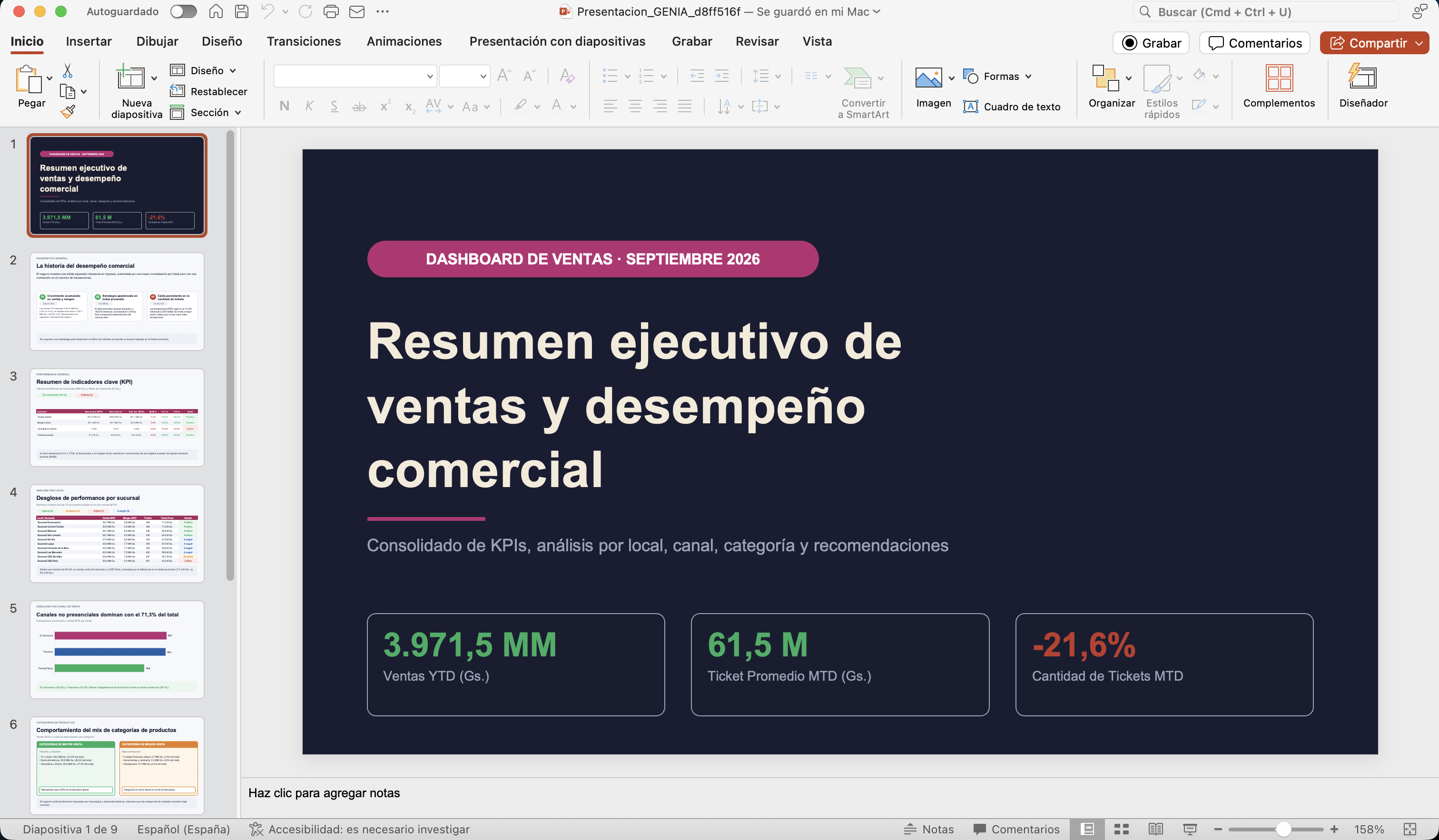Open the Animaciones tab
Screen dimensions: 1439x840
[x=404, y=41]
